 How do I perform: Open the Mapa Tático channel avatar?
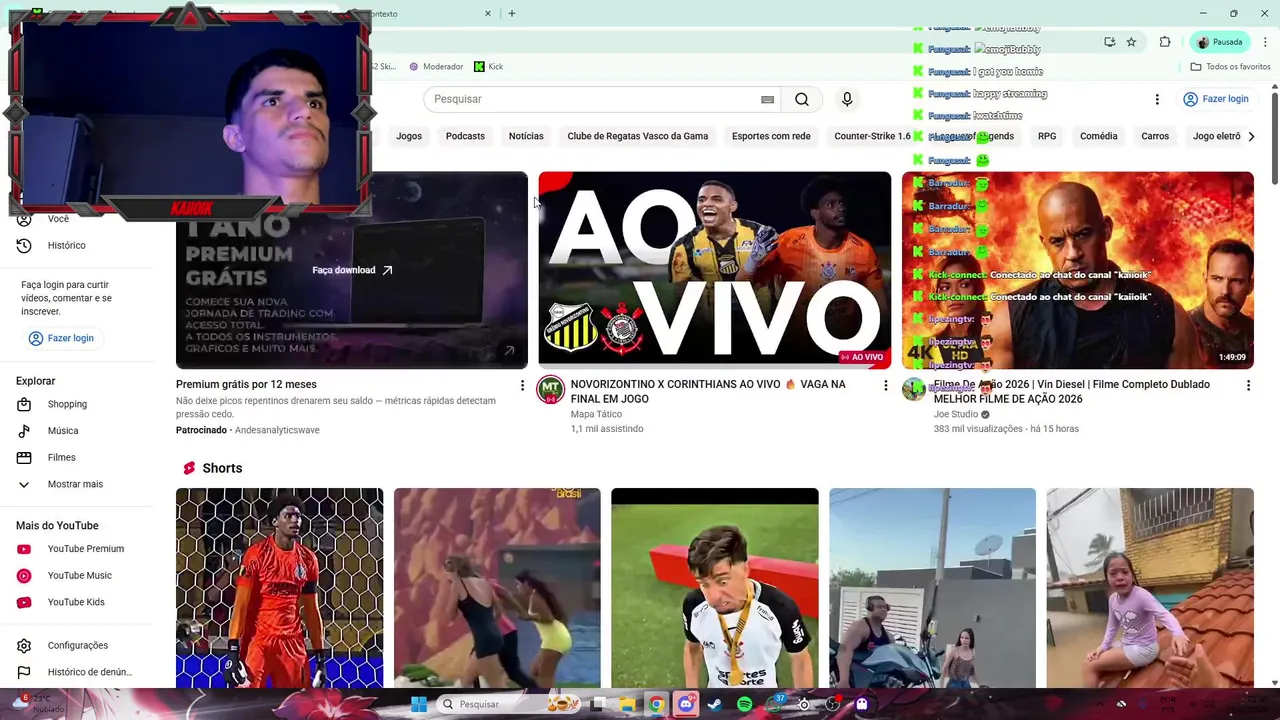point(551,390)
